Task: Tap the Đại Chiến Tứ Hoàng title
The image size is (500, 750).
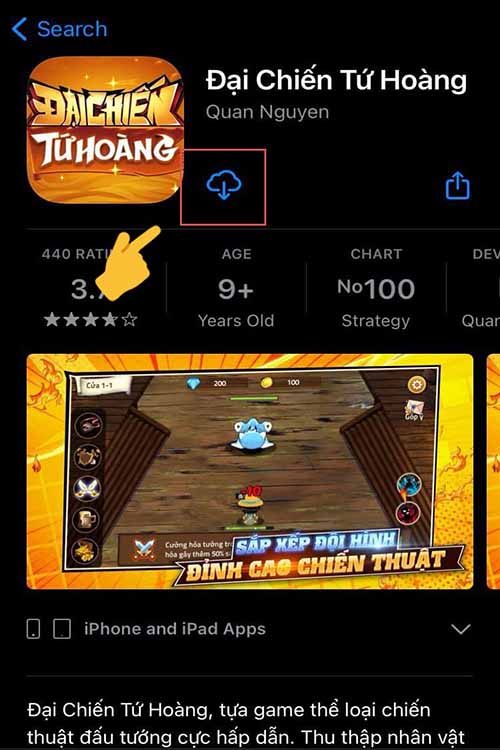Action: pyautogui.click(x=336, y=79)
